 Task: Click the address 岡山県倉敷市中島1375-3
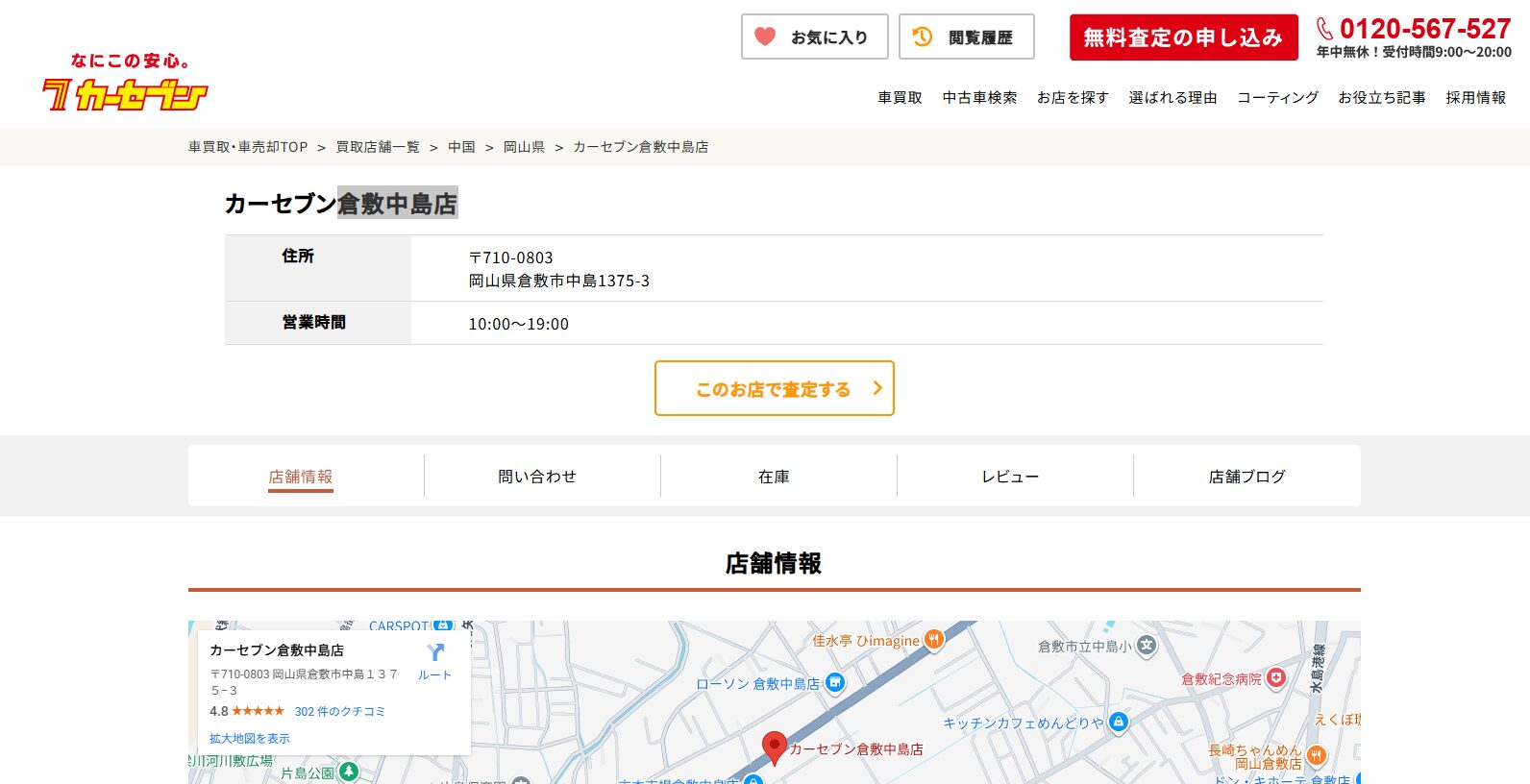click(559, 281)
